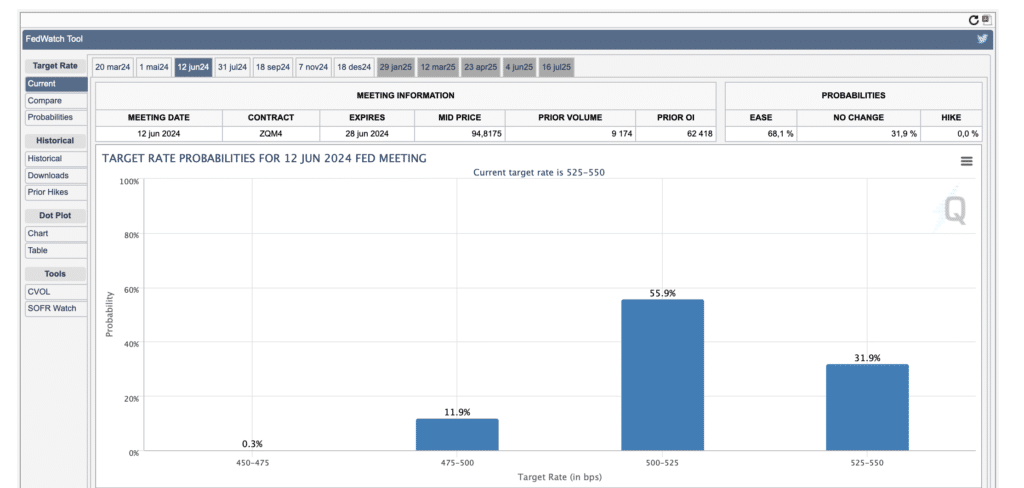
Task: Open the Historical sidebar button
Action: [56, 158]
